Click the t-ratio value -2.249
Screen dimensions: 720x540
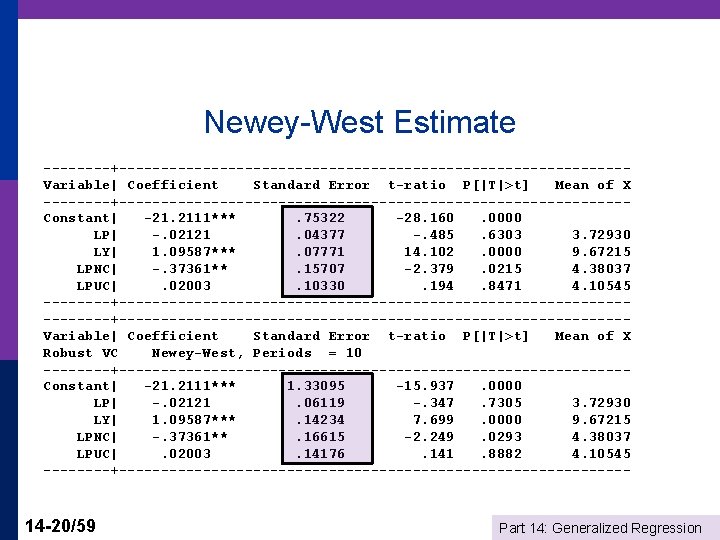[429, 437]
